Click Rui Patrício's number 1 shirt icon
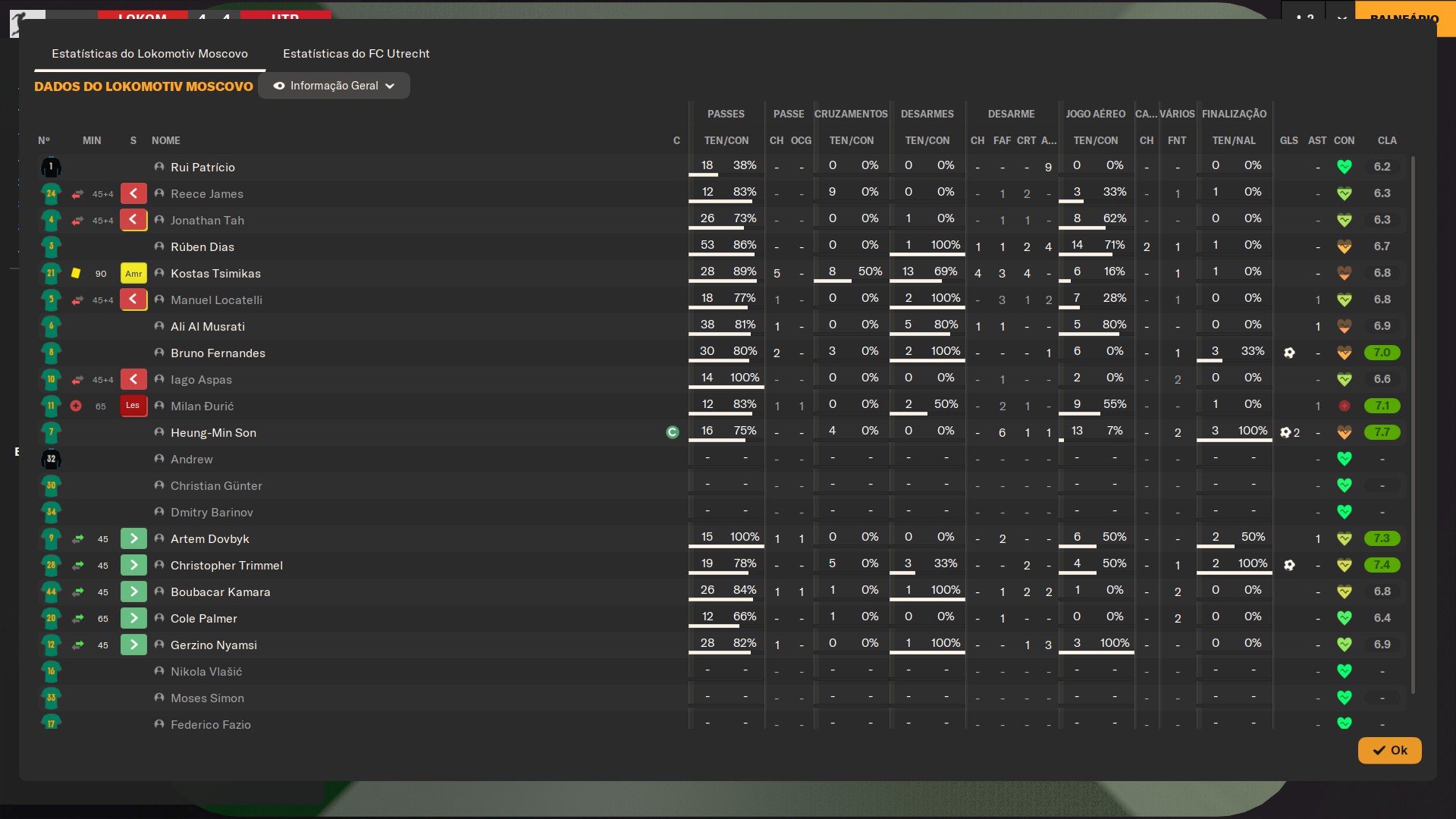The image size is (1456, 819). click(x=51, y=167)
